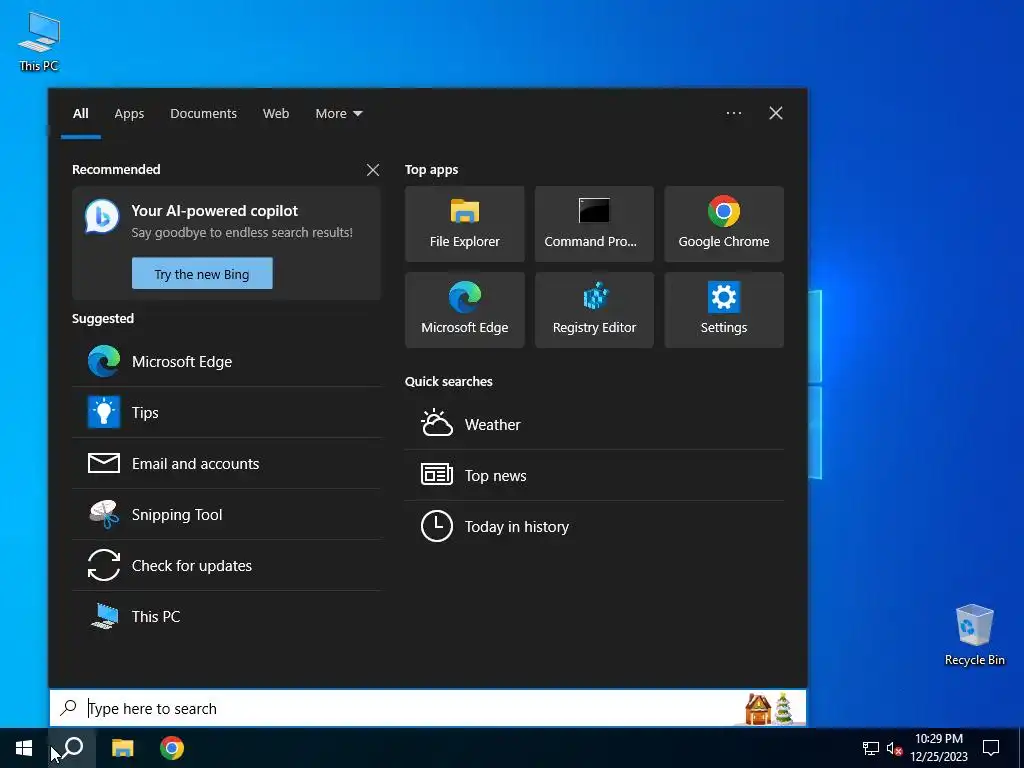Open Email and accounts suggestion
This screenshot has width=1024, height=768.
(x=227, y=464)
